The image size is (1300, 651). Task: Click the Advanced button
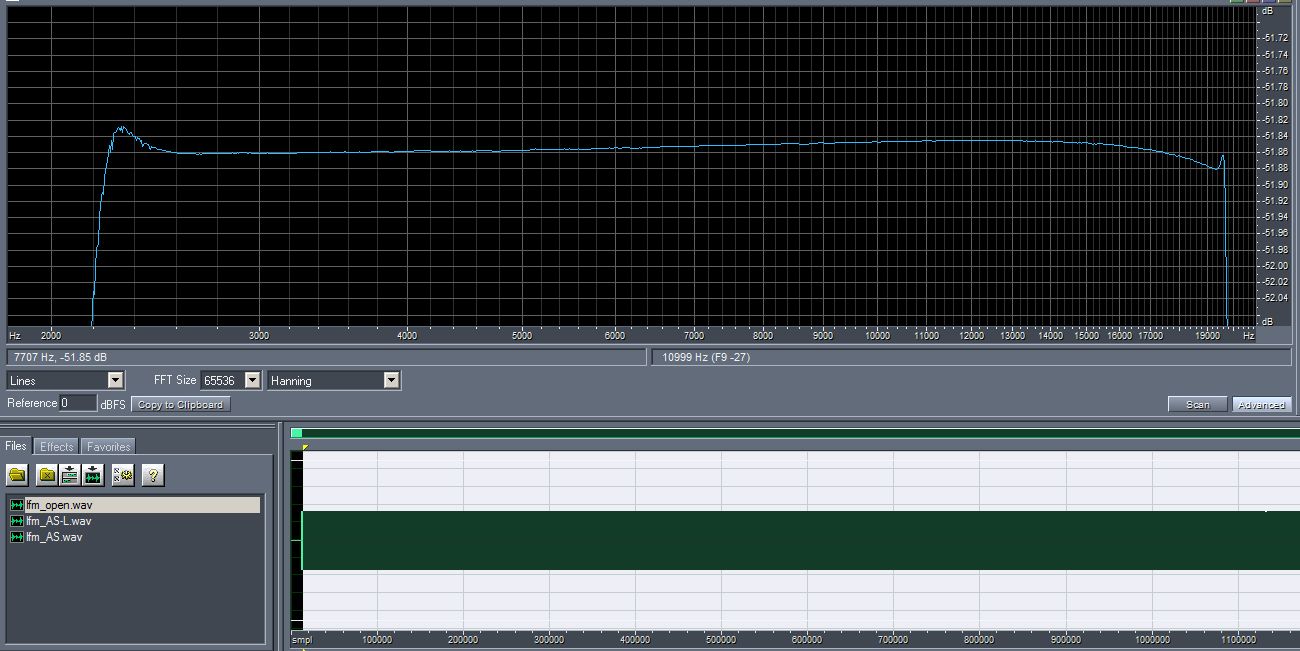1261,404
